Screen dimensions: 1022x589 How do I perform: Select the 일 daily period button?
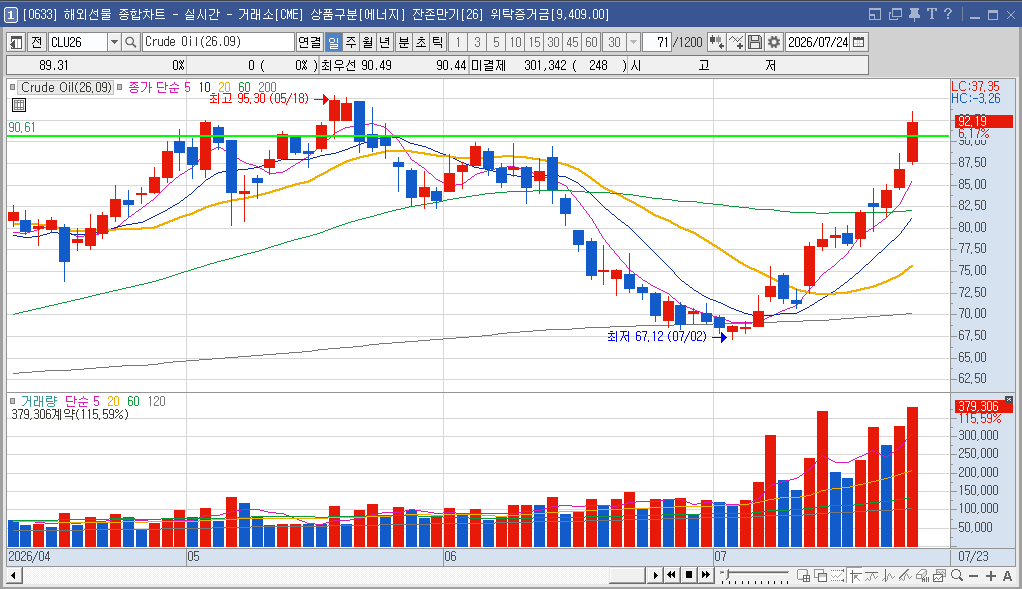pos(333,42)
